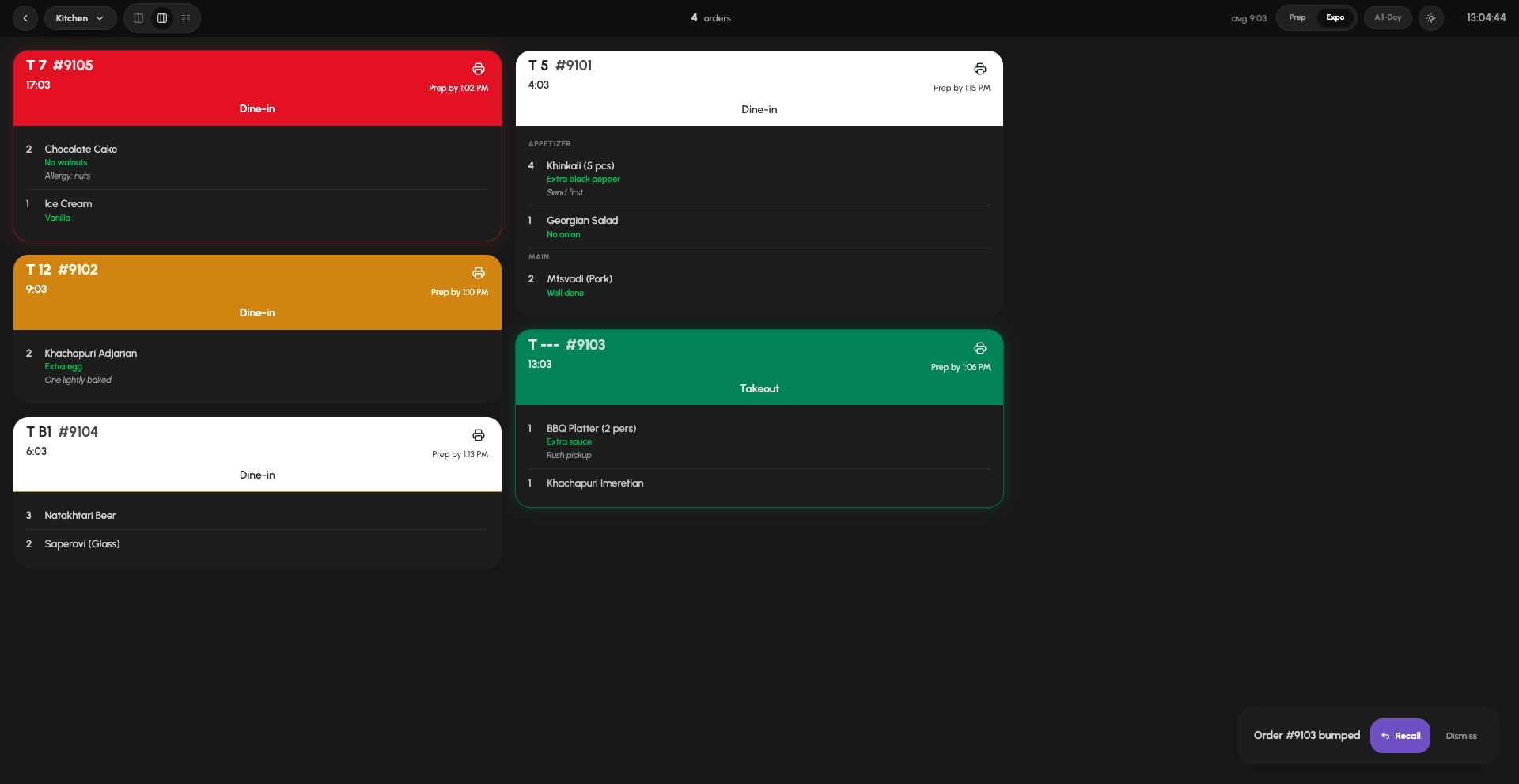Click the 13:04:44 clock display
Screen dimensions: 1519x784
tap(1486, 18)
